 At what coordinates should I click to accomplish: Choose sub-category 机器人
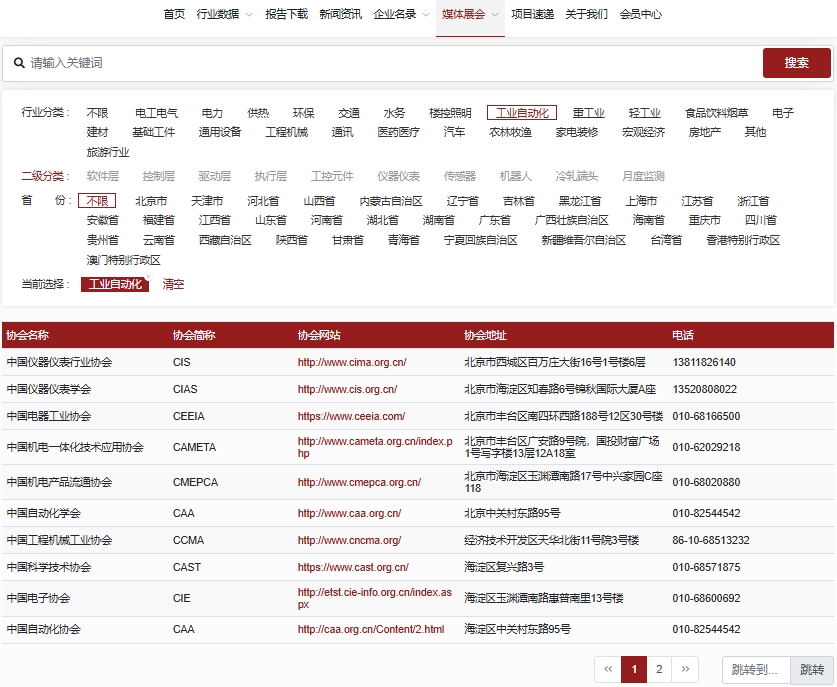click(x=515, y=176)
